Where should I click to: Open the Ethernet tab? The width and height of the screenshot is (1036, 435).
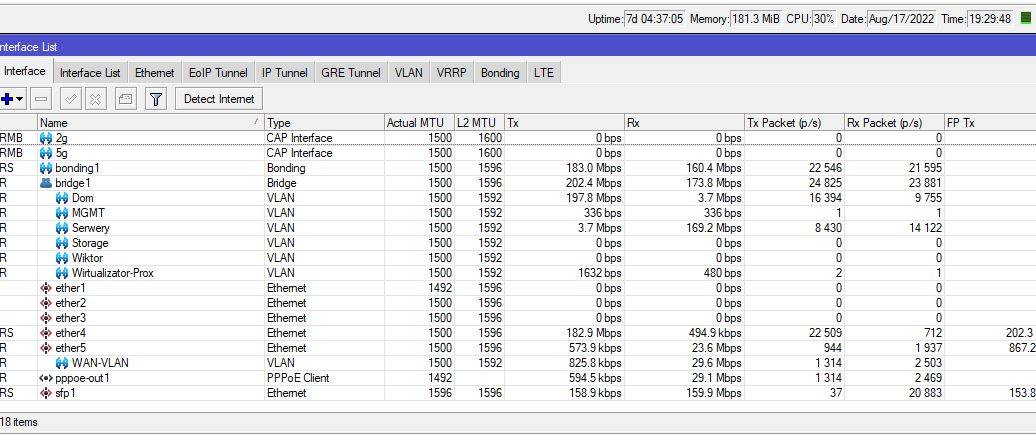coord(155,73)
